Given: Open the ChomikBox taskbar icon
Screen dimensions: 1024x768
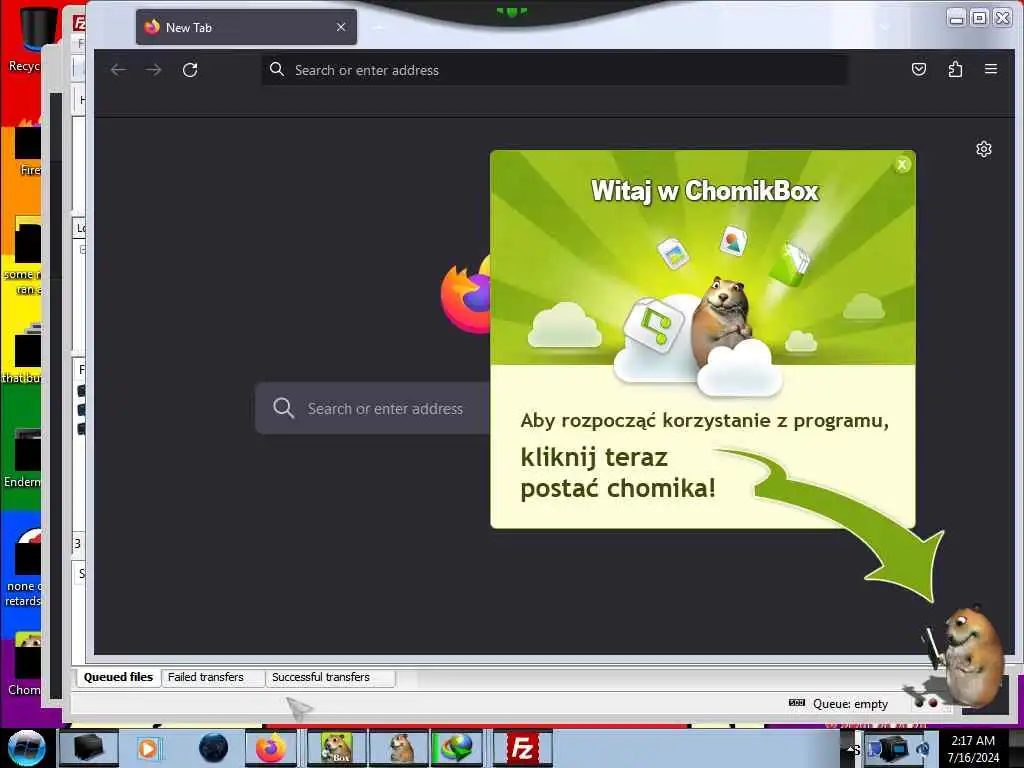Looking at the screenshot, I should (x=336, y=748).
